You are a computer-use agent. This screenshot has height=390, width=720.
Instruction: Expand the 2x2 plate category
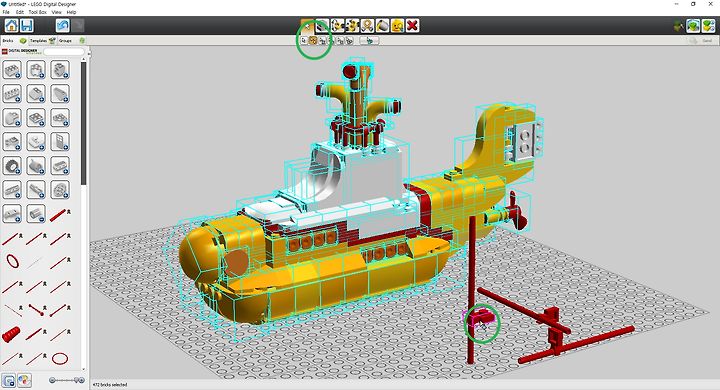pyautogui.click(x=36, y=118)
